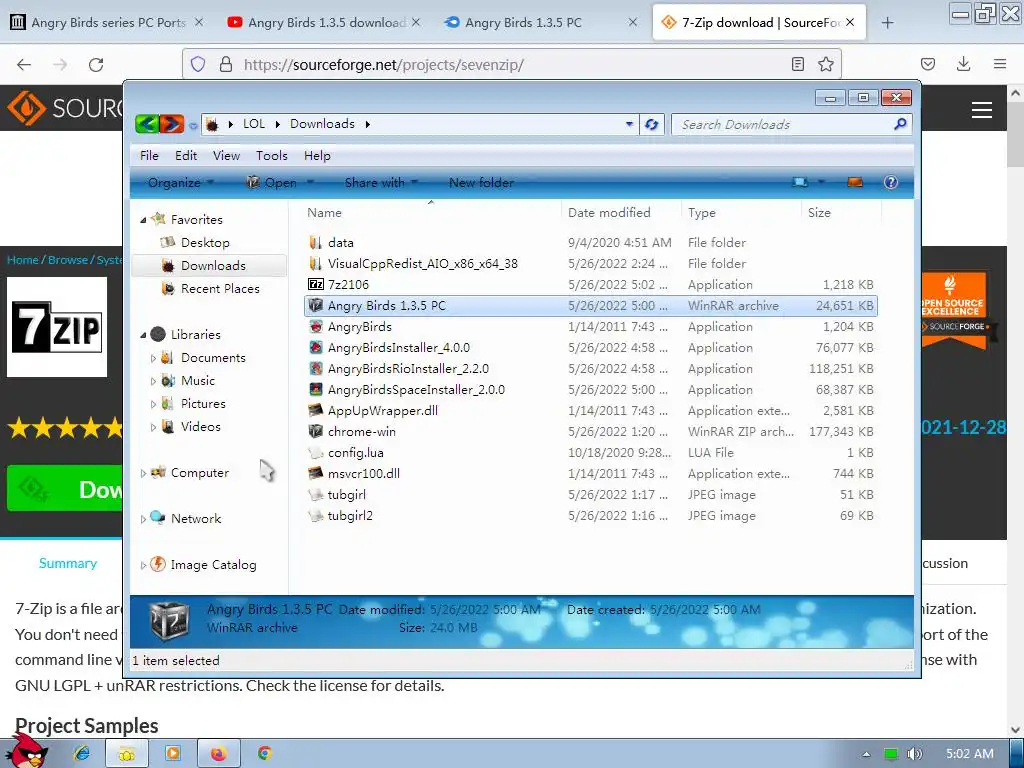
Task: Click the media player taskbar icon
Action: [173, 754]
